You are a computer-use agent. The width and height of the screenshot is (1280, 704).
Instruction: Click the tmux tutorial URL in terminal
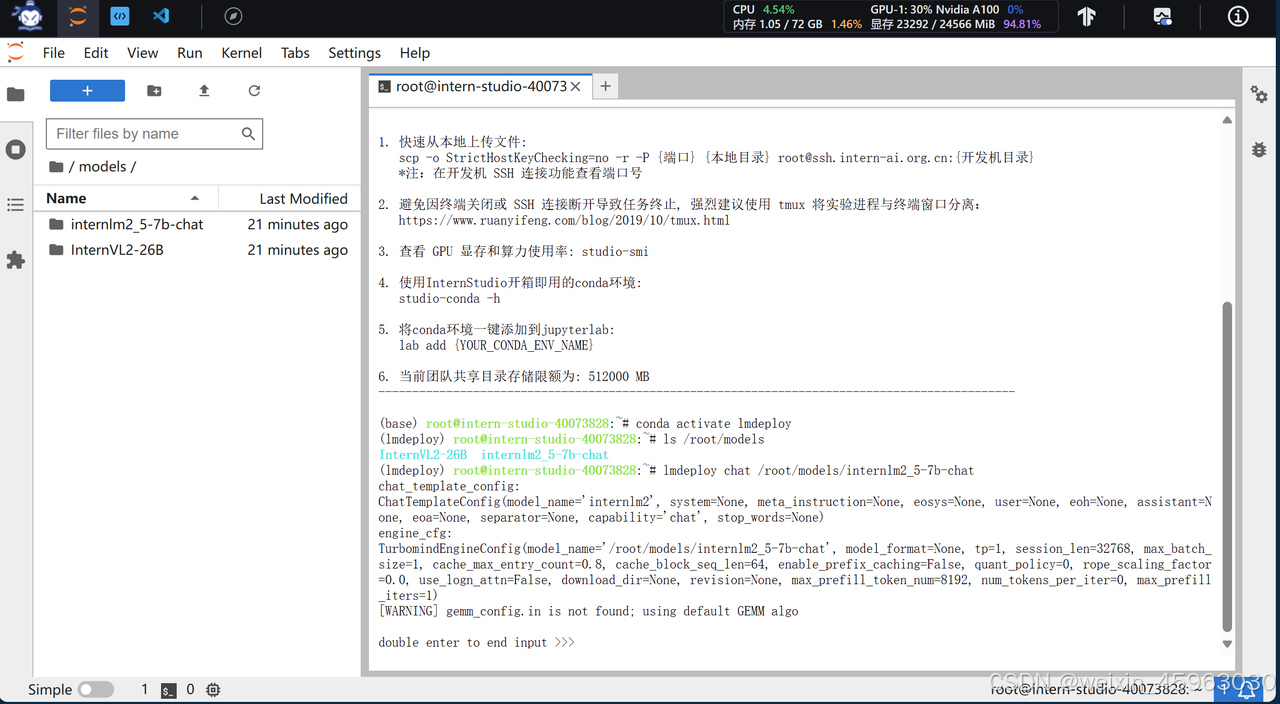pyautogui.click(x=564, y=220)
